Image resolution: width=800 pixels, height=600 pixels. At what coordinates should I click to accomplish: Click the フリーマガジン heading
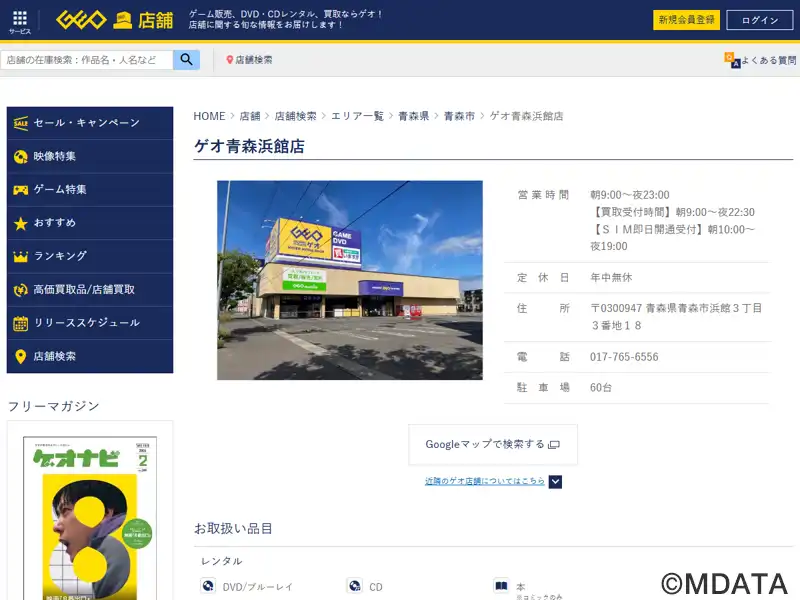click(54, 407)
